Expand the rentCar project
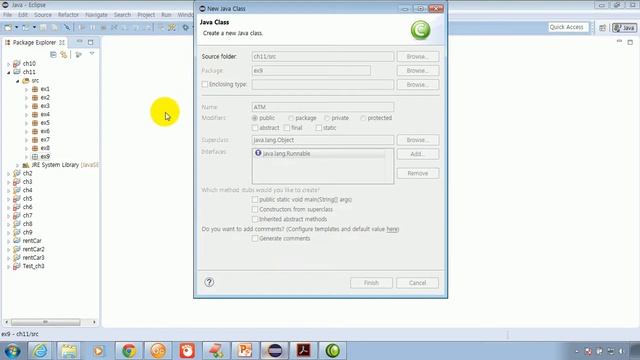The image size is (640, 360). [x=9, y=241]
